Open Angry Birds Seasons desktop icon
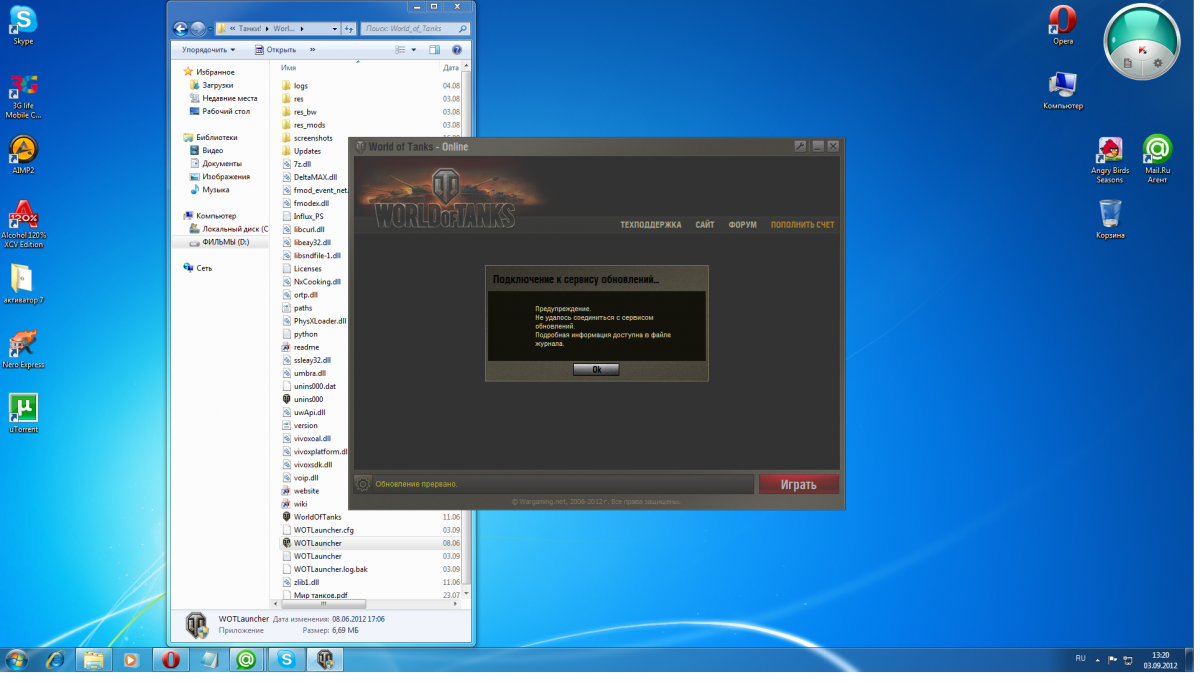Viewport: 1200px width, 682px height. point(1109,150)
